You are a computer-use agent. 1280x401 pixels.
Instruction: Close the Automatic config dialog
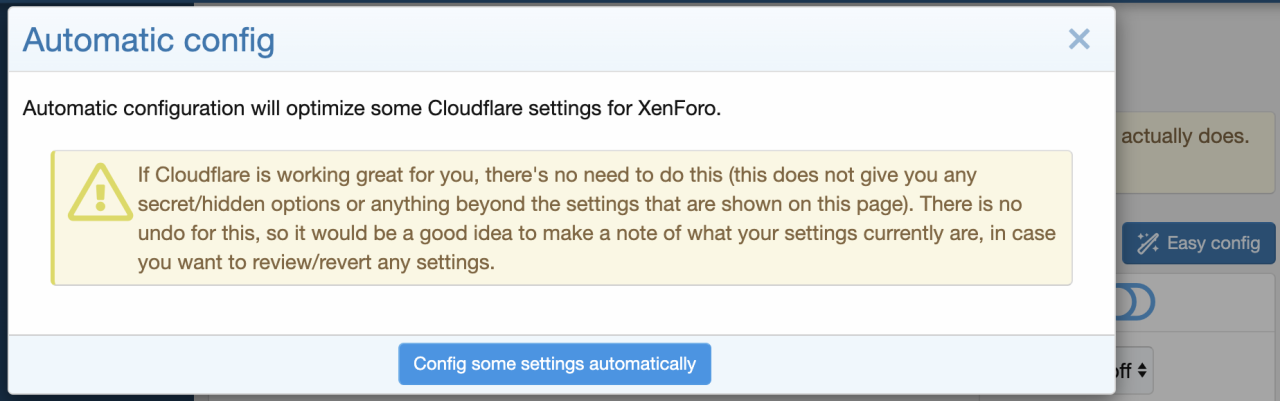point(1078,39)
